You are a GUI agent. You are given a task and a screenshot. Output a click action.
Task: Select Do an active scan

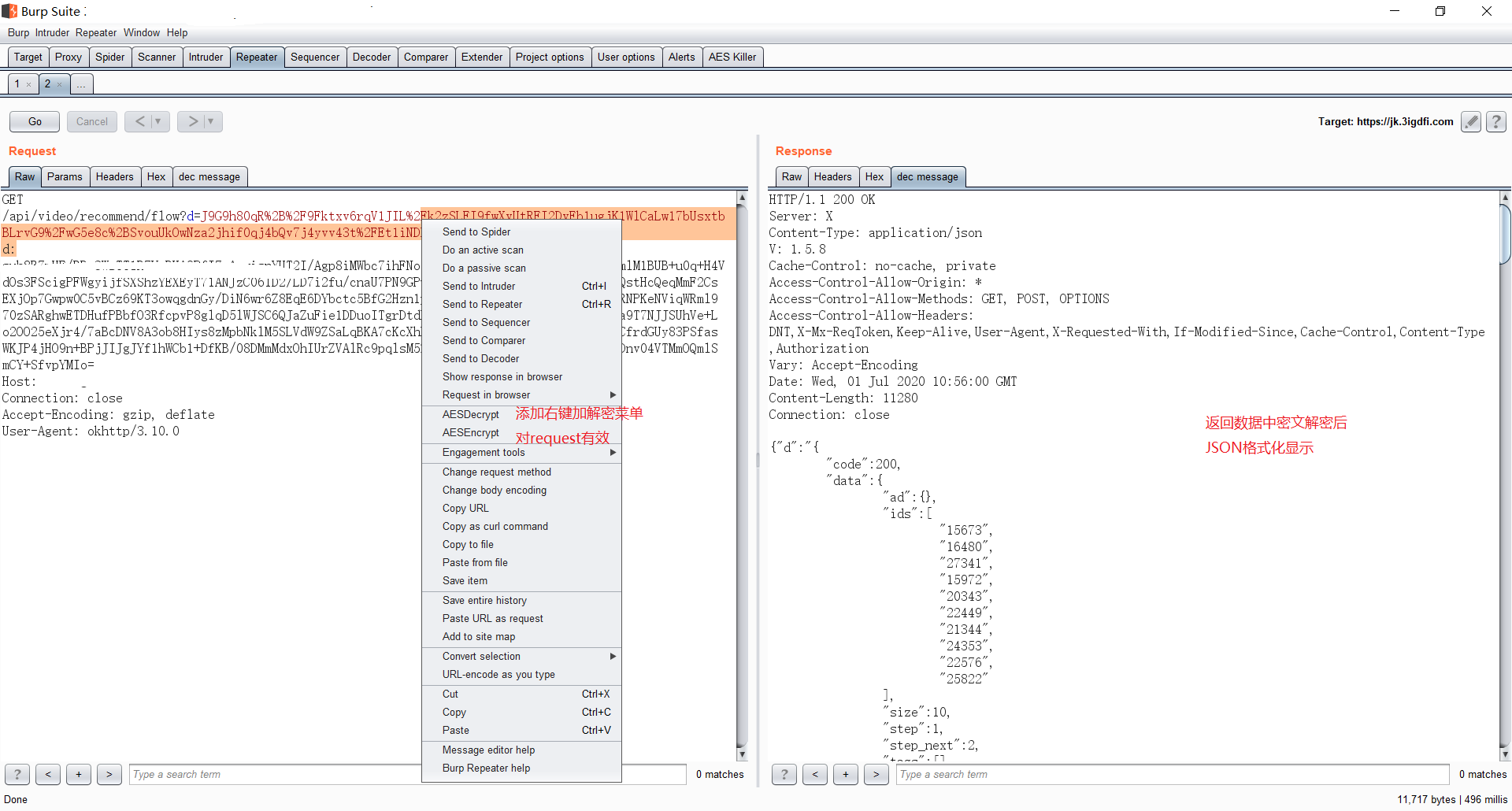click(521, 250)
